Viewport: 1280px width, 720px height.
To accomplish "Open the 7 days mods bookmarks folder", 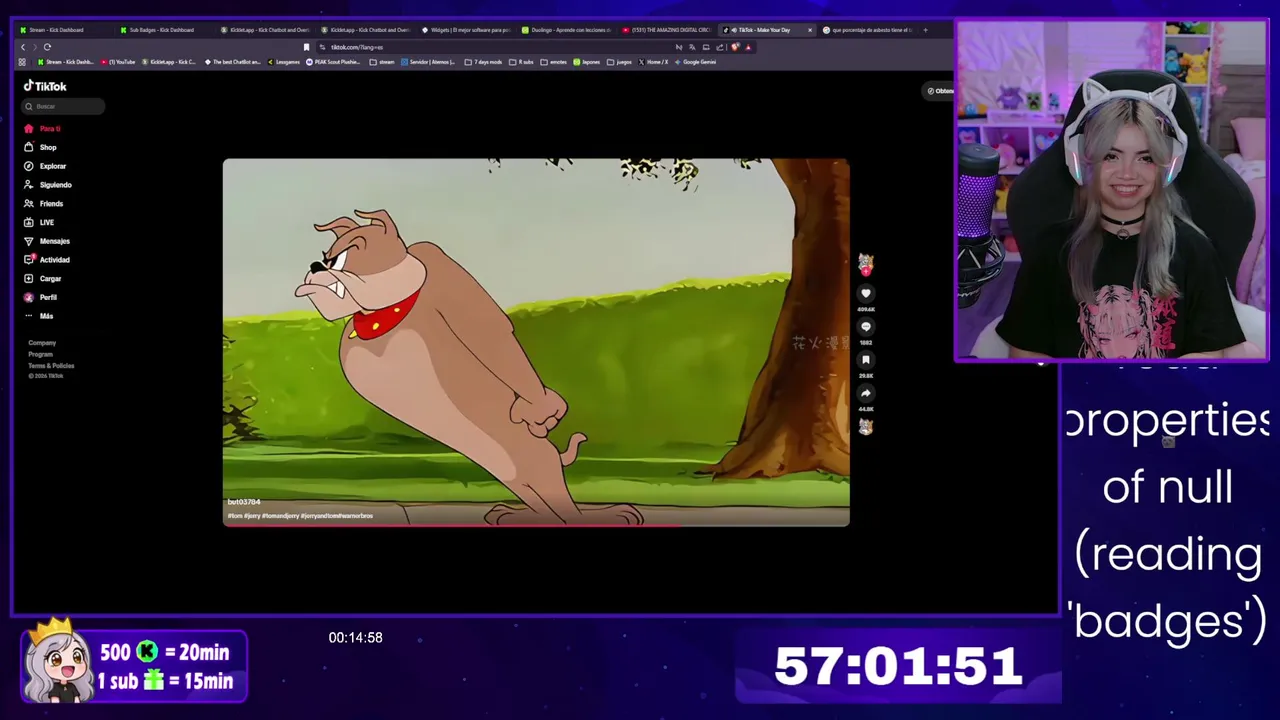I will (484, 62).
